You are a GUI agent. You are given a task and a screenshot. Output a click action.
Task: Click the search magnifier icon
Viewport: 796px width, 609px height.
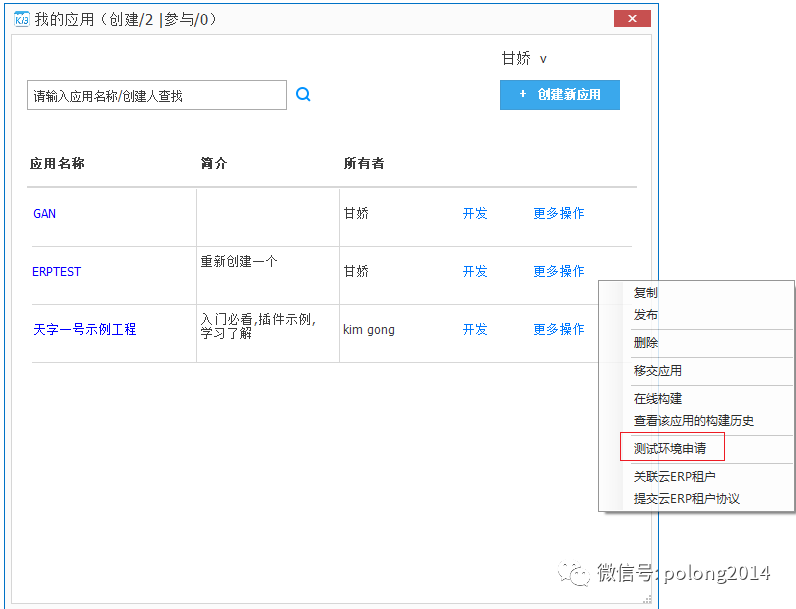tap(303, 95)
